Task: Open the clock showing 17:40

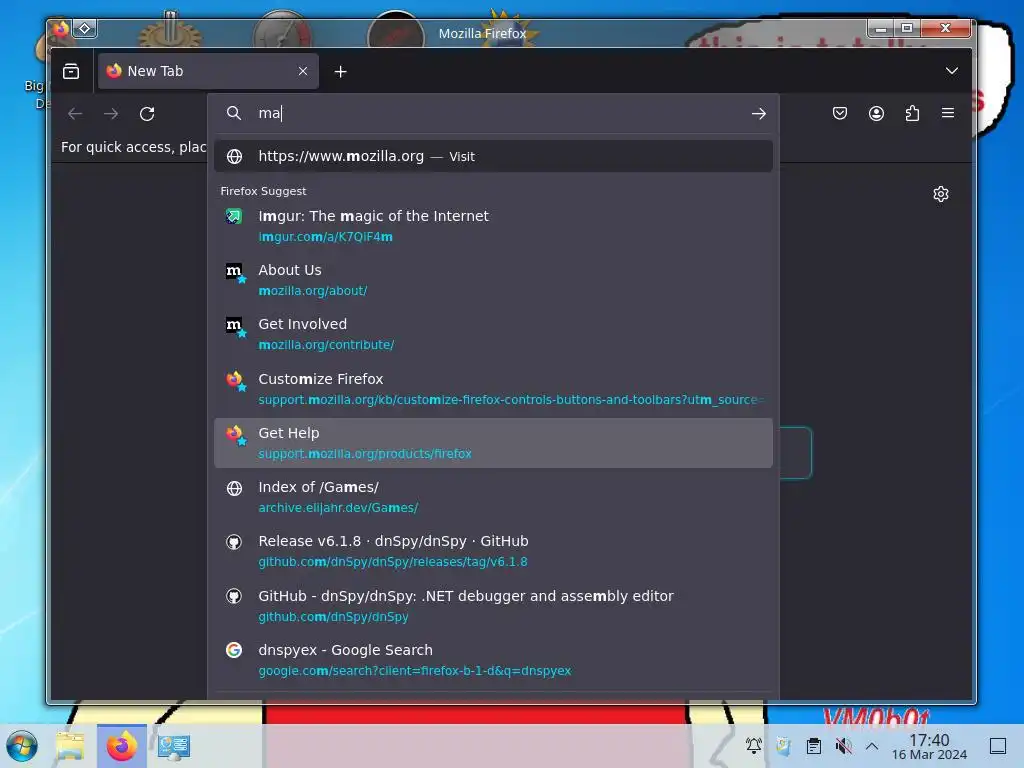Action: coord(929,746)
